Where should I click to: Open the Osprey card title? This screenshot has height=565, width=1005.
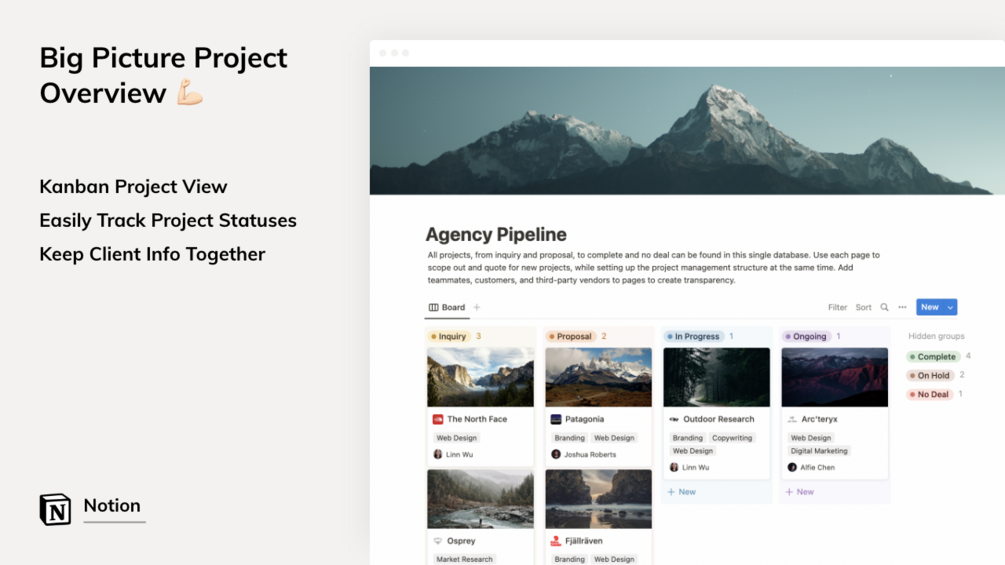click(x=461, y=541)
